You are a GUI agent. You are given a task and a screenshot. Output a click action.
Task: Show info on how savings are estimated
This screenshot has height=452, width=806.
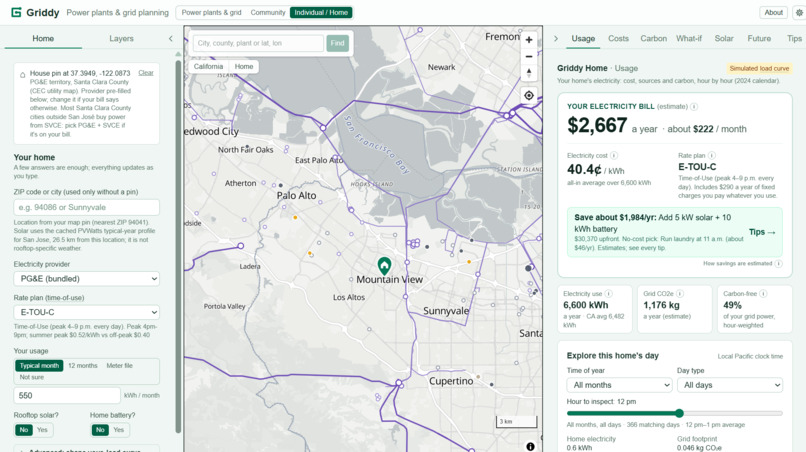tap(778, 263)
